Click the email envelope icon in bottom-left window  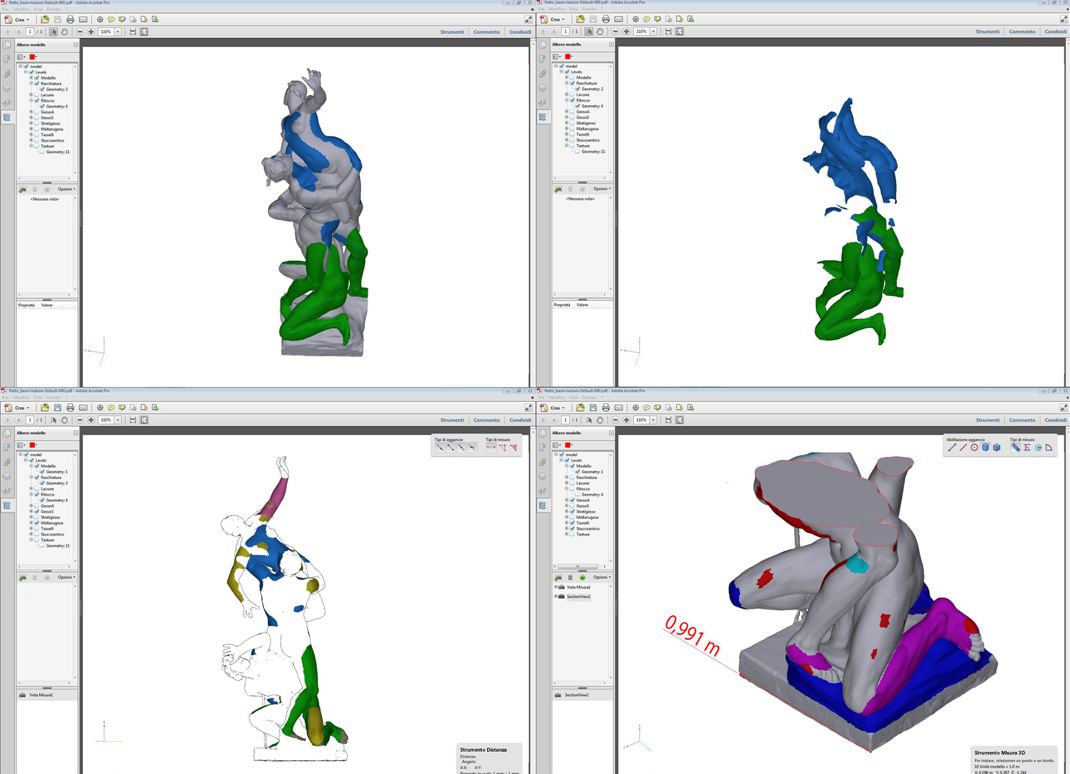pyautogui.click(x=82, y=407)
